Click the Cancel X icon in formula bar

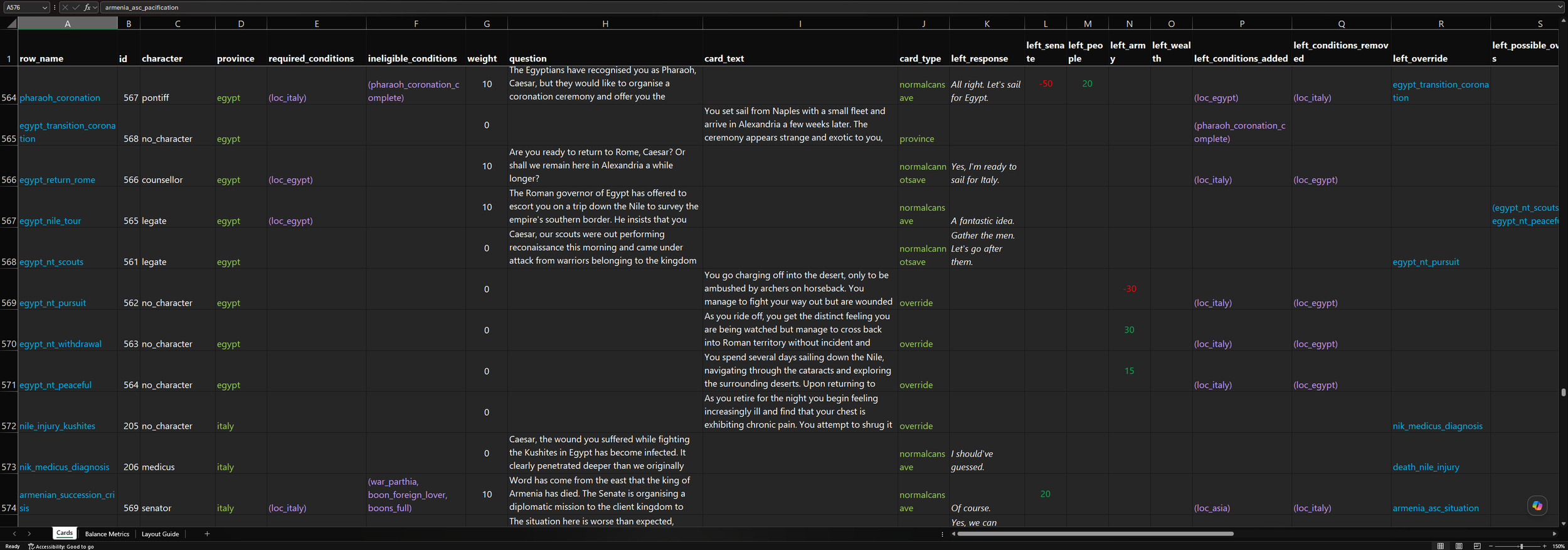tap(65, 8)
